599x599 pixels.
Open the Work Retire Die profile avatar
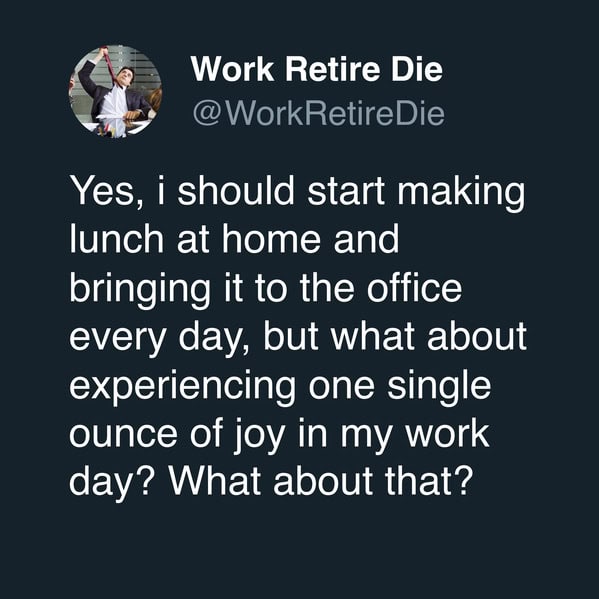115,91
